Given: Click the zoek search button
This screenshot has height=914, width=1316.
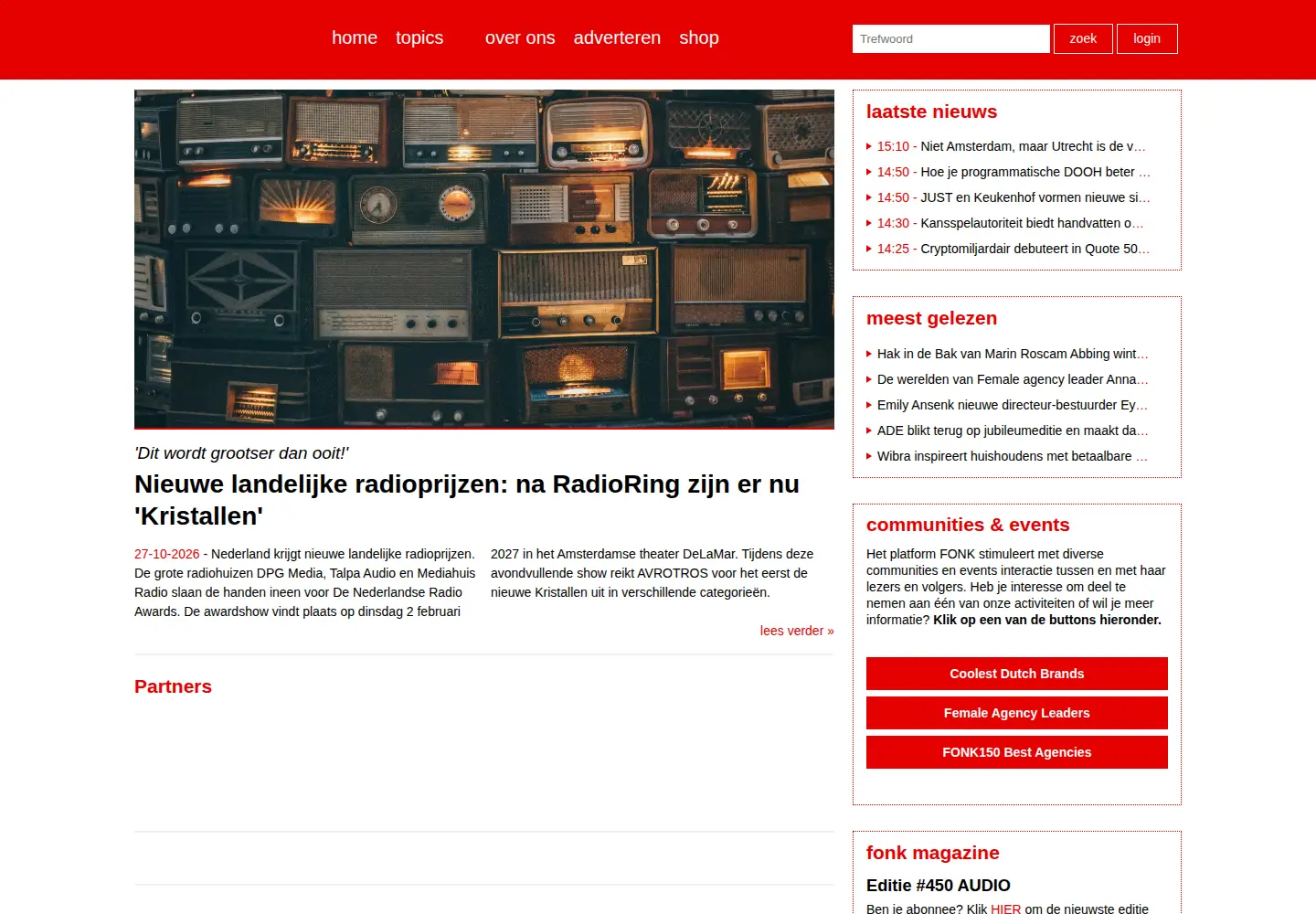Looking at the screenshot, I should tap(1083, 38).
